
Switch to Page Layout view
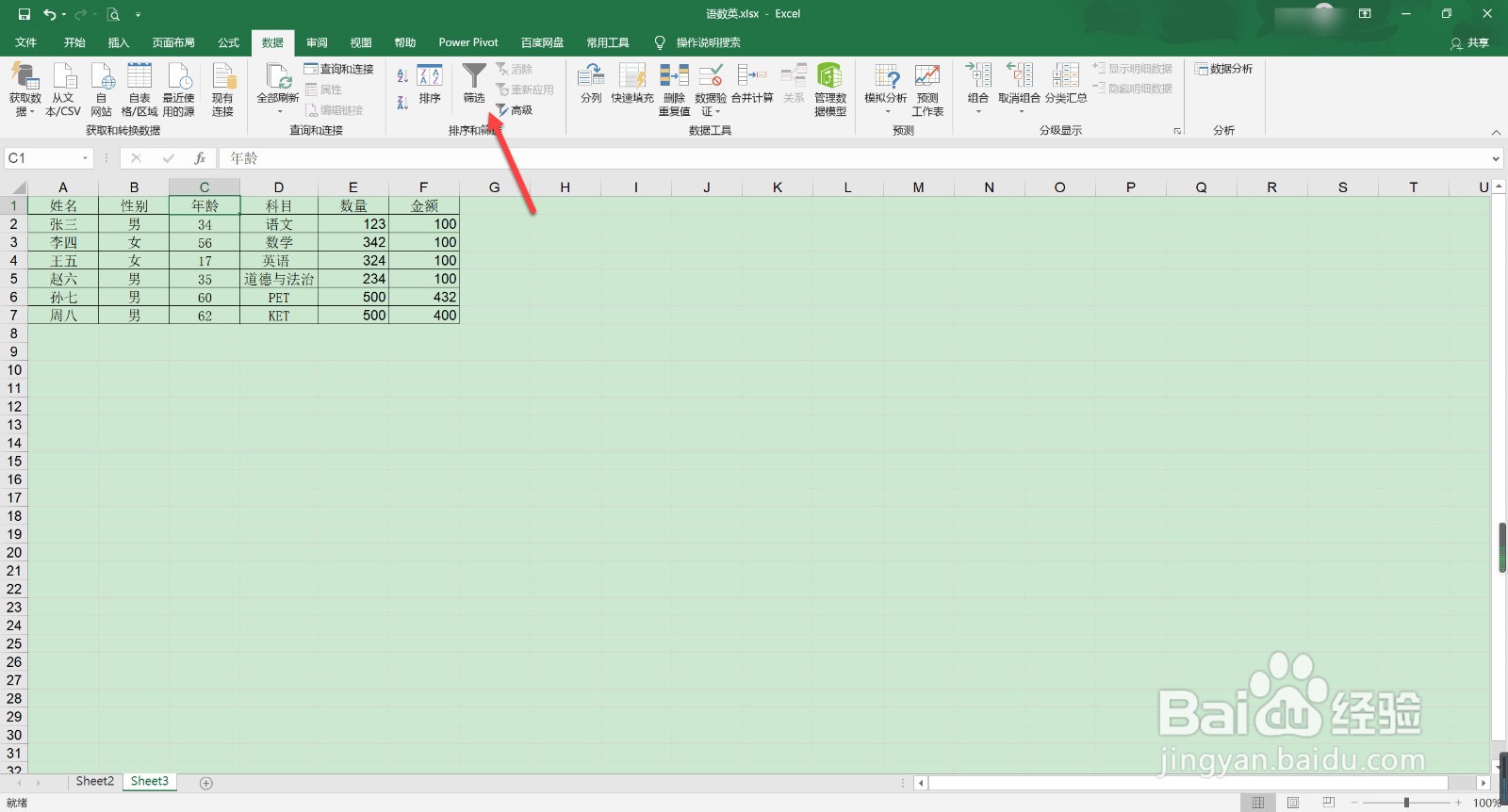tap(1293, 803)
